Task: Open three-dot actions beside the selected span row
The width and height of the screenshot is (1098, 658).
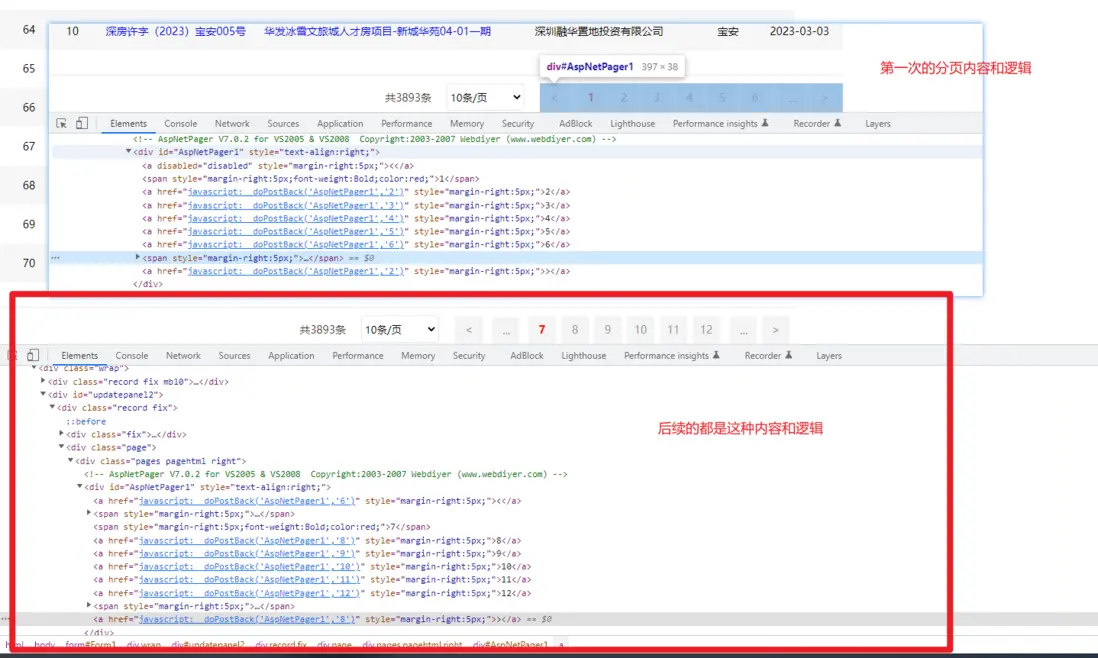Action: click(x=55, y=258)
